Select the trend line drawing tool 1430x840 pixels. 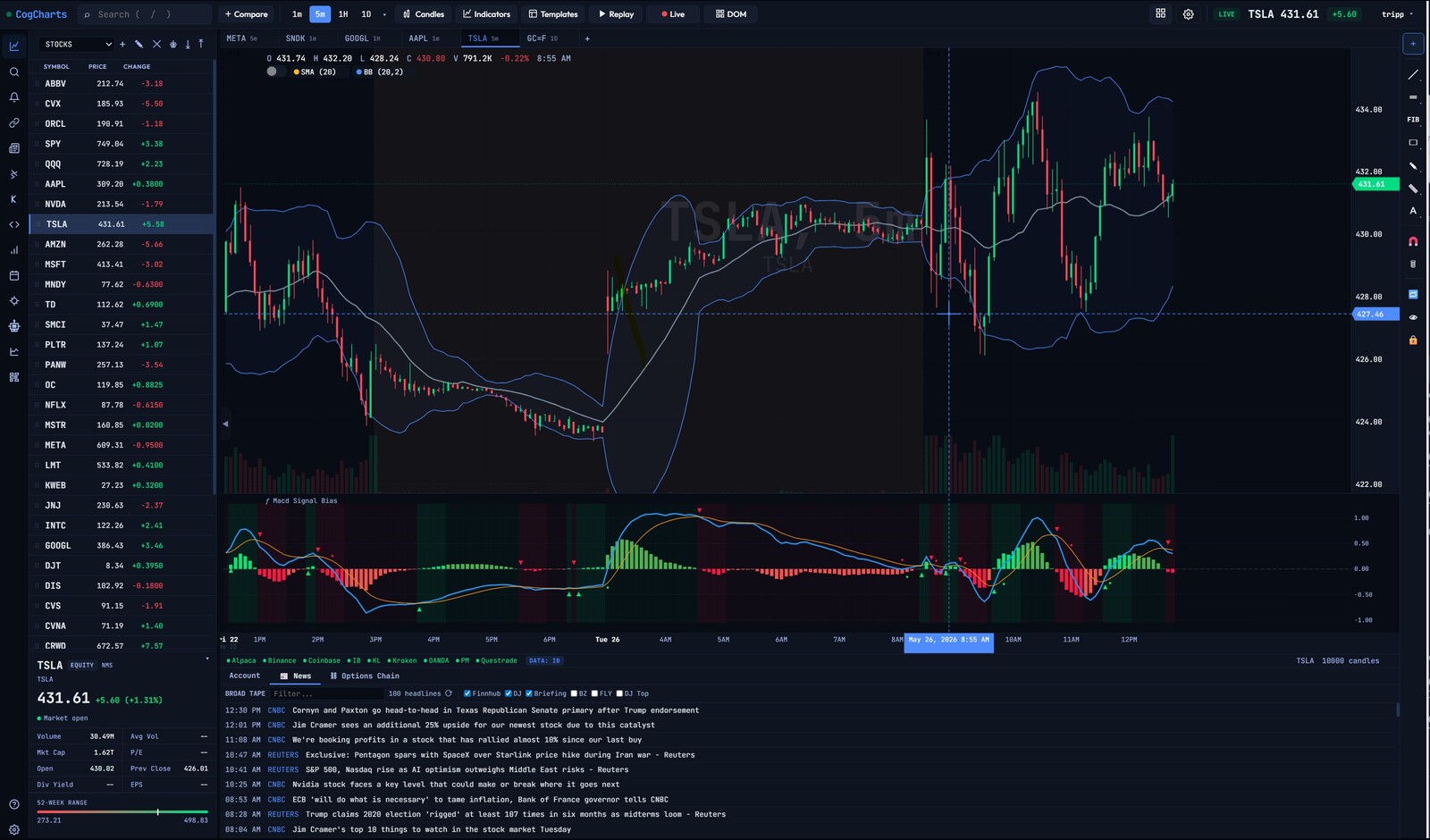click(1413, 75)
